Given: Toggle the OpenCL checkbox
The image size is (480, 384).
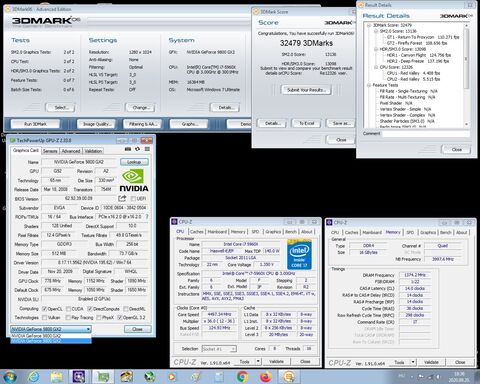Looking at the screenshot, I should (x=44, y=309).
